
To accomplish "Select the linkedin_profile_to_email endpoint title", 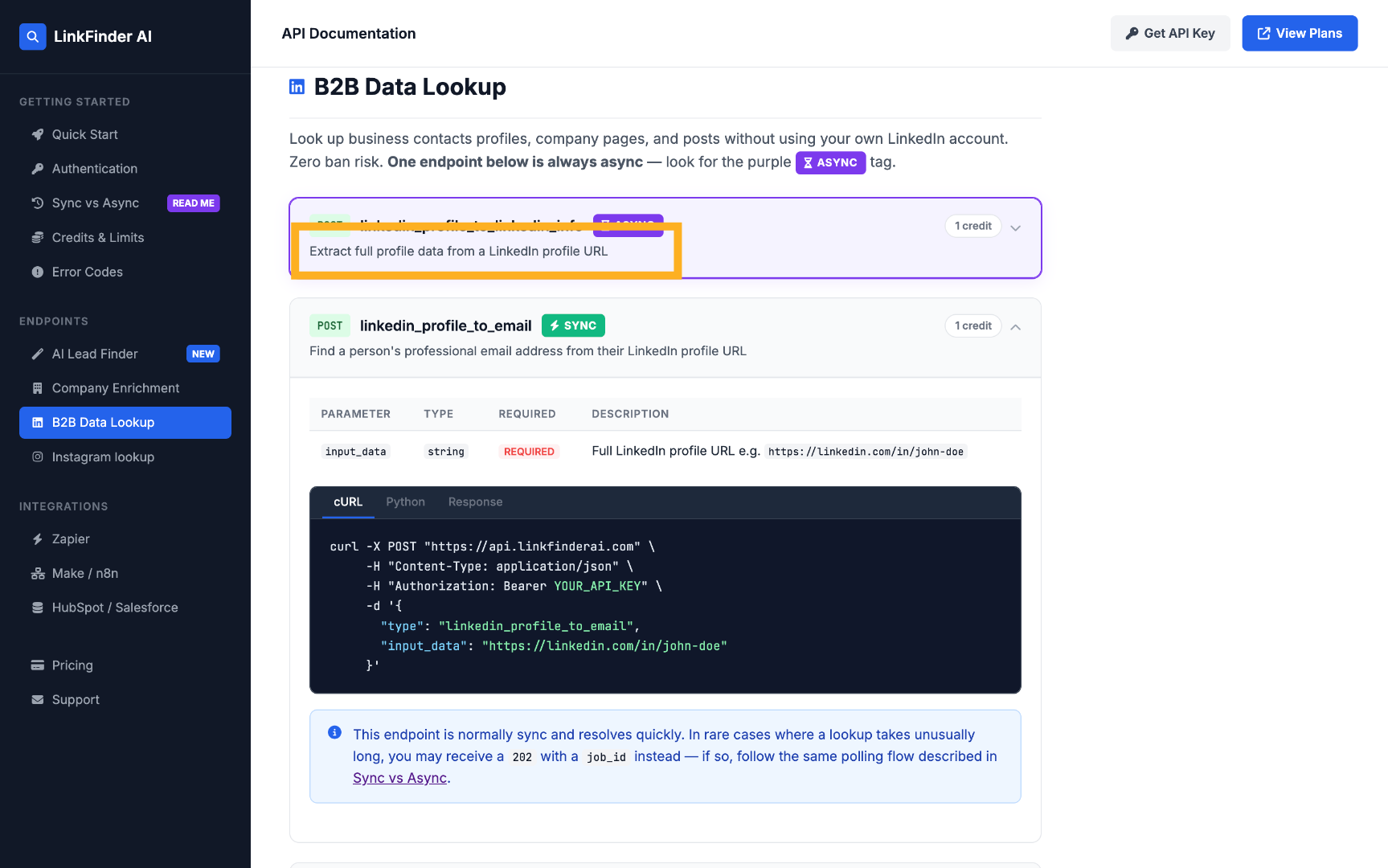I will (446, 325).
